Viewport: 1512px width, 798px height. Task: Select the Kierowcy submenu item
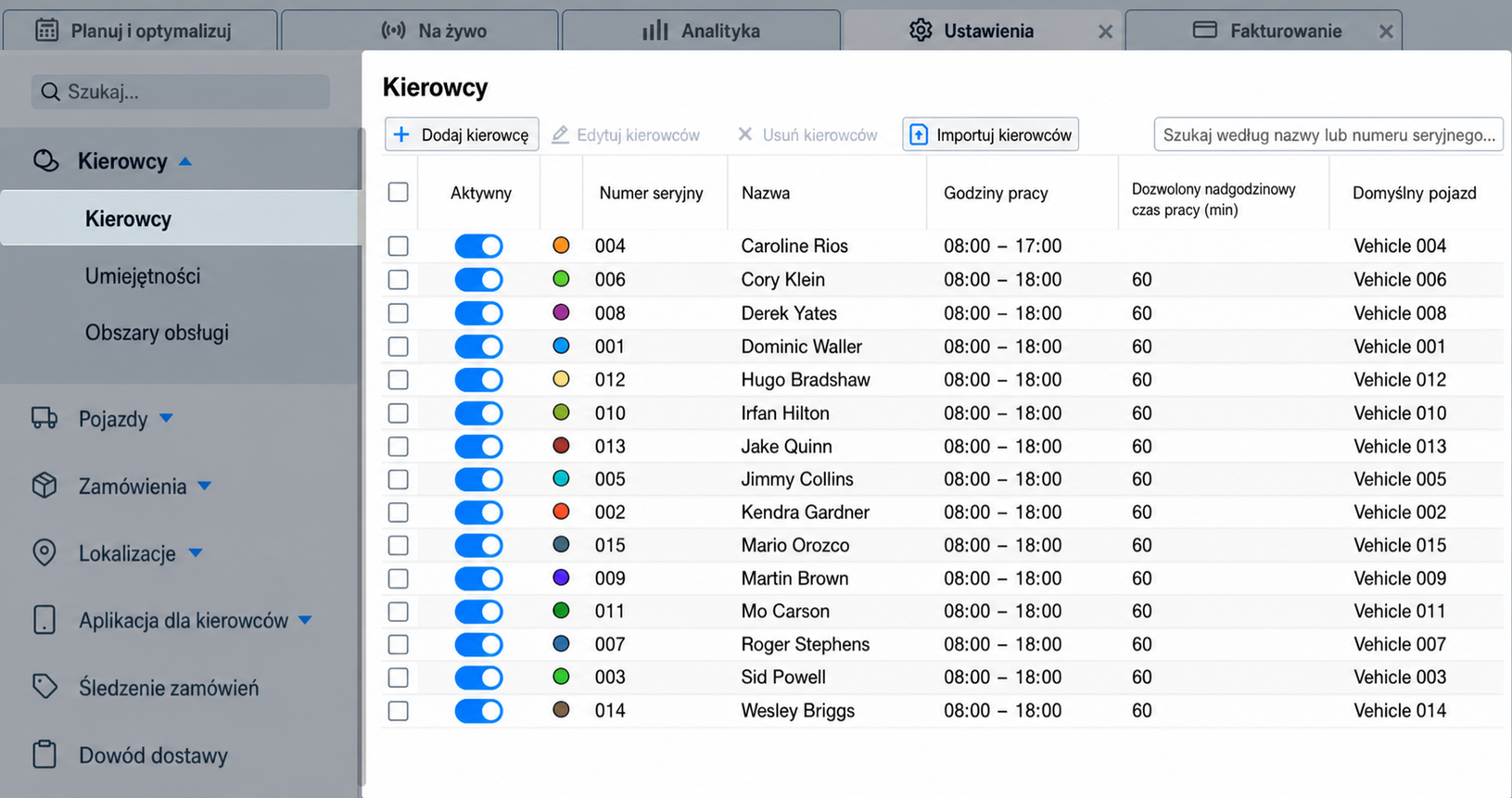tap(181, 219)
